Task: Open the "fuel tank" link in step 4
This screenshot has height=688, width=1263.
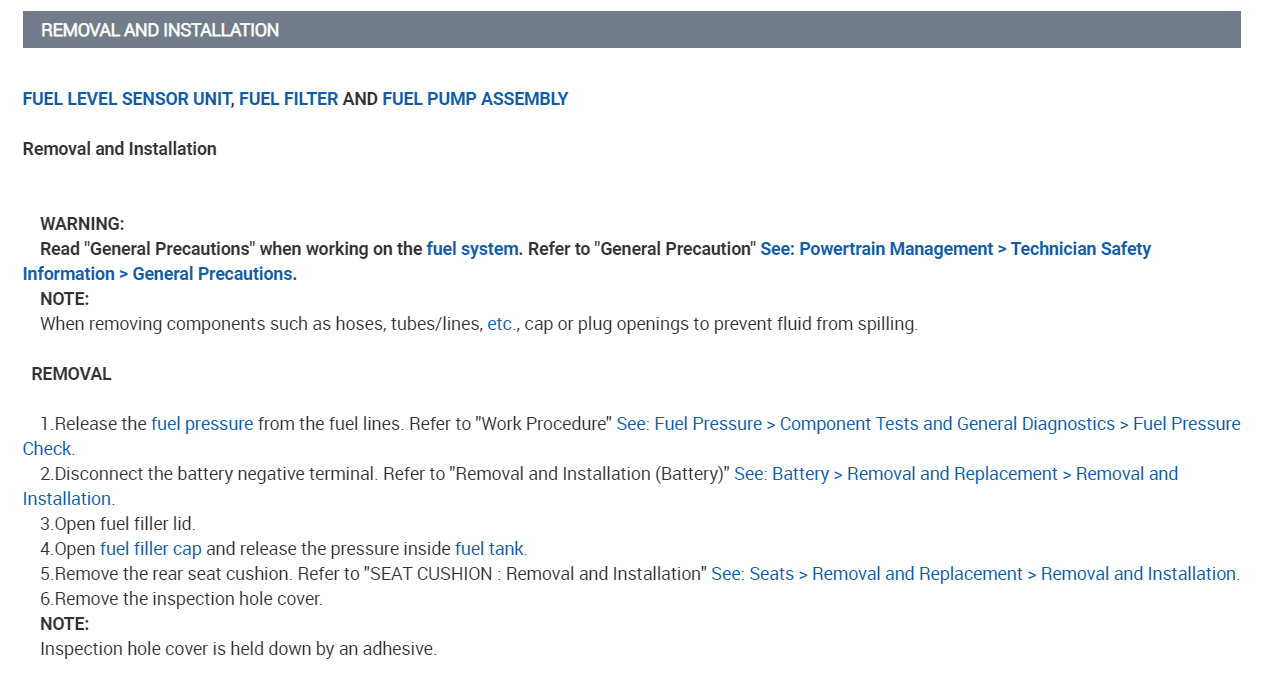Action: pos(489,549)
